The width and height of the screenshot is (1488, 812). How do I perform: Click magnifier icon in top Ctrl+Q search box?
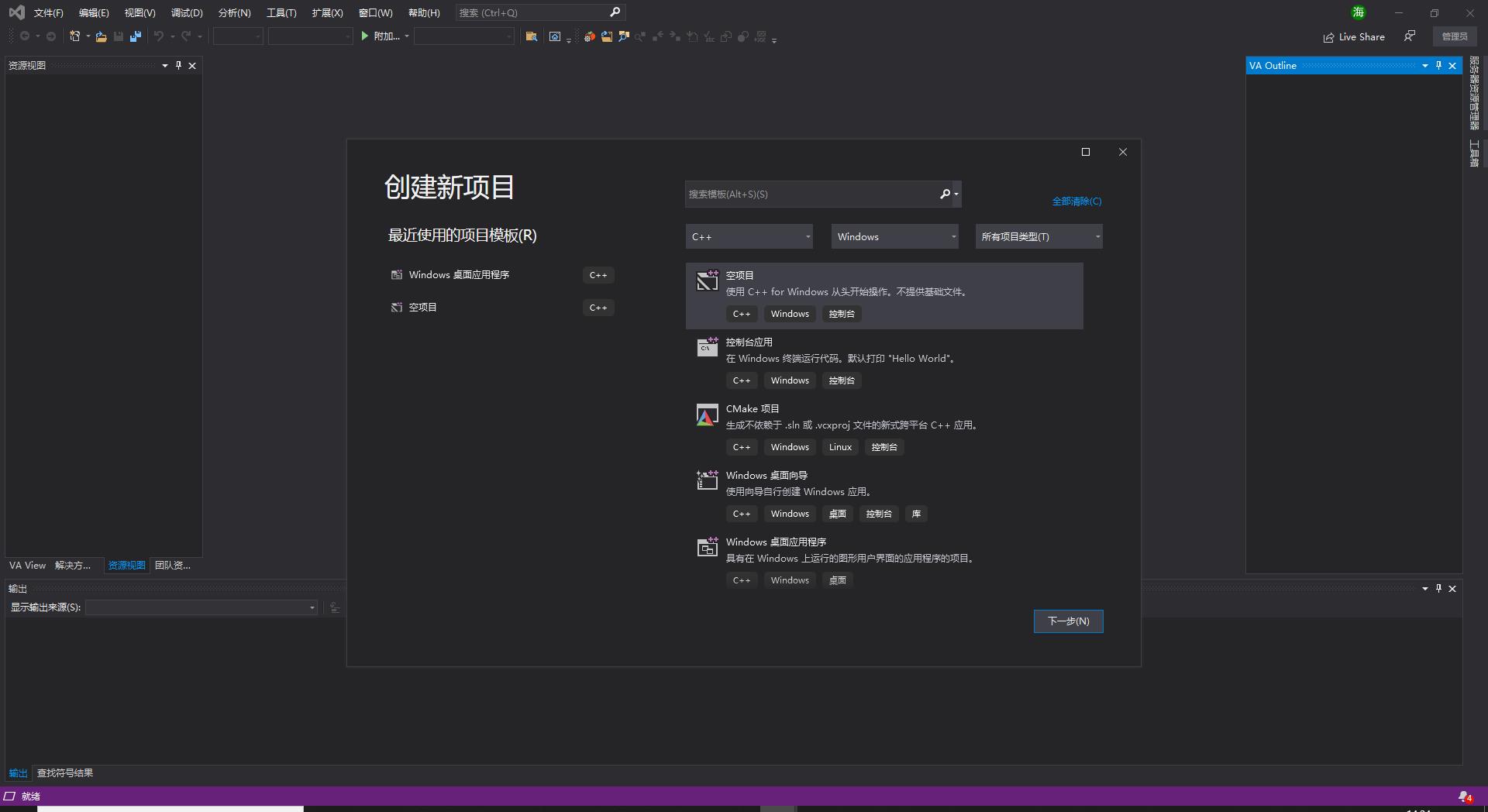(615, 12)
